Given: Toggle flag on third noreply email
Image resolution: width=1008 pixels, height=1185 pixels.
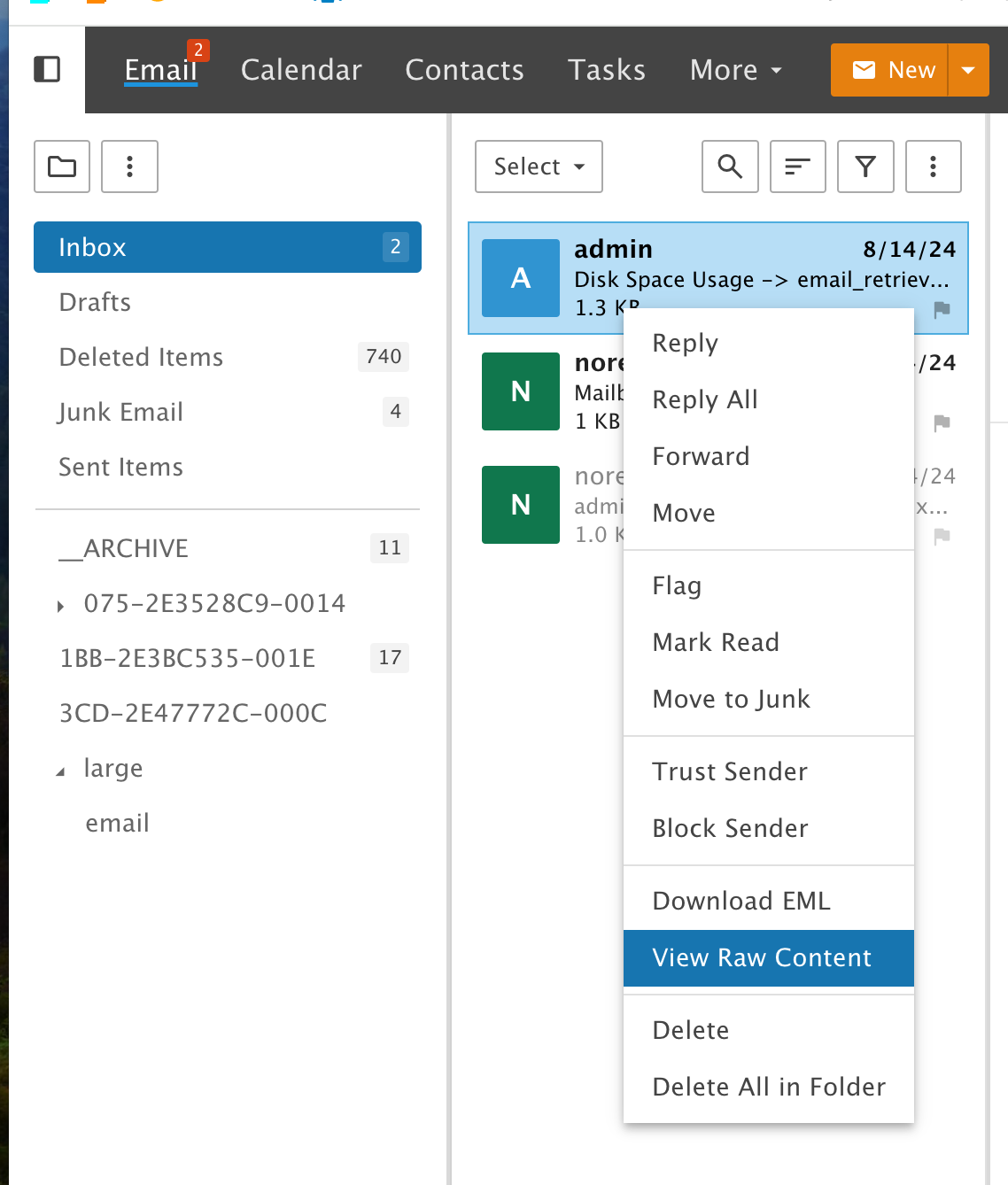Looking at the screenshot, I should point(942,536).
